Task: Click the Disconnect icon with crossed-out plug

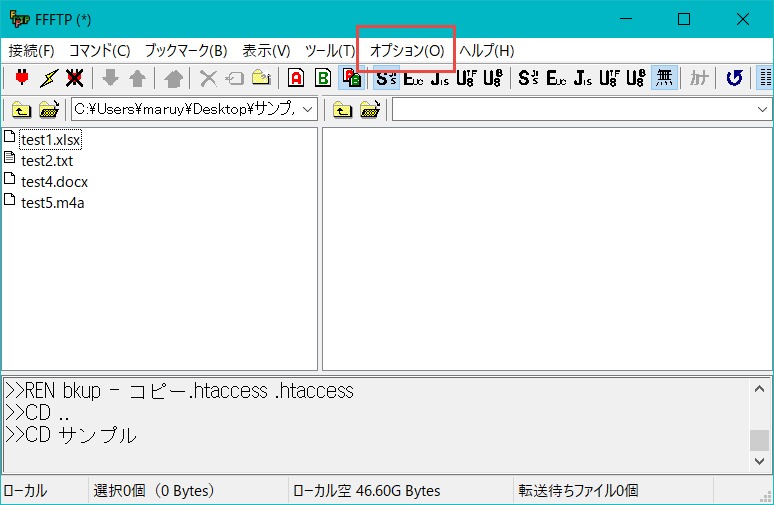Action: 73,78
